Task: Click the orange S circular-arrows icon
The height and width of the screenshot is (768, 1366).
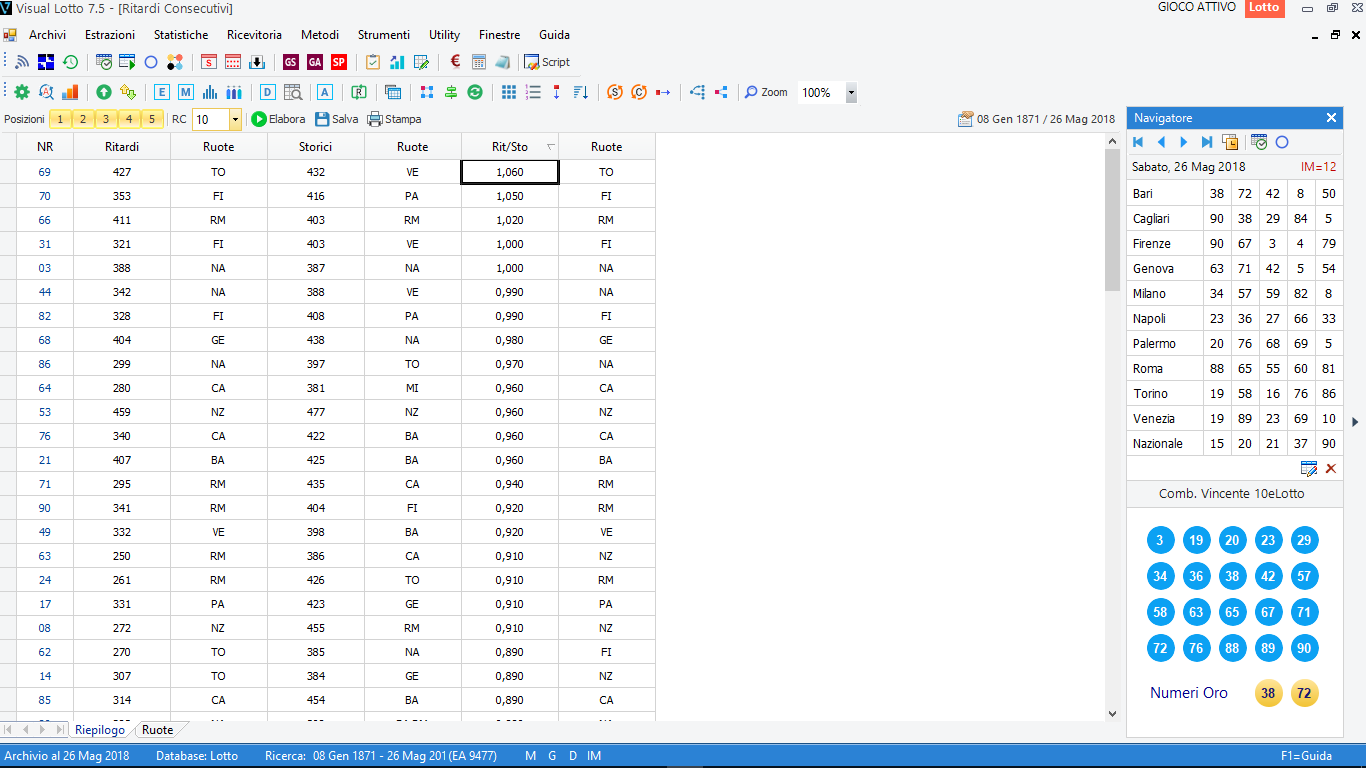Action: (x=615, y=92)
